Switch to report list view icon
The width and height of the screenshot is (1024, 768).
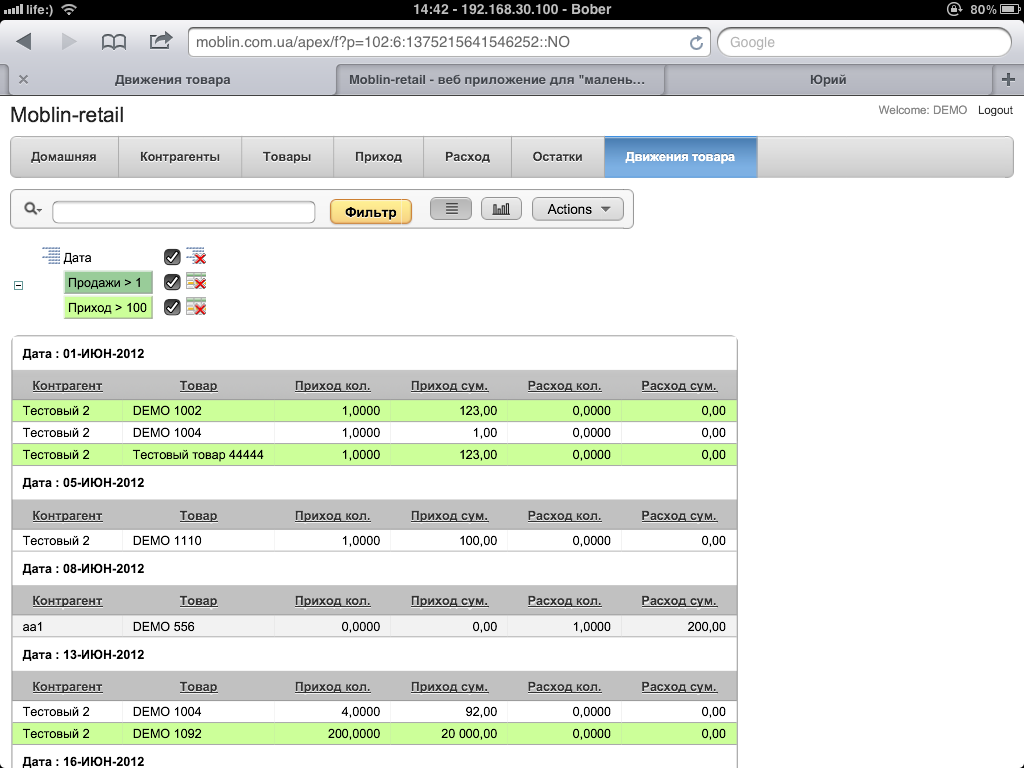[x=451, y=209]
